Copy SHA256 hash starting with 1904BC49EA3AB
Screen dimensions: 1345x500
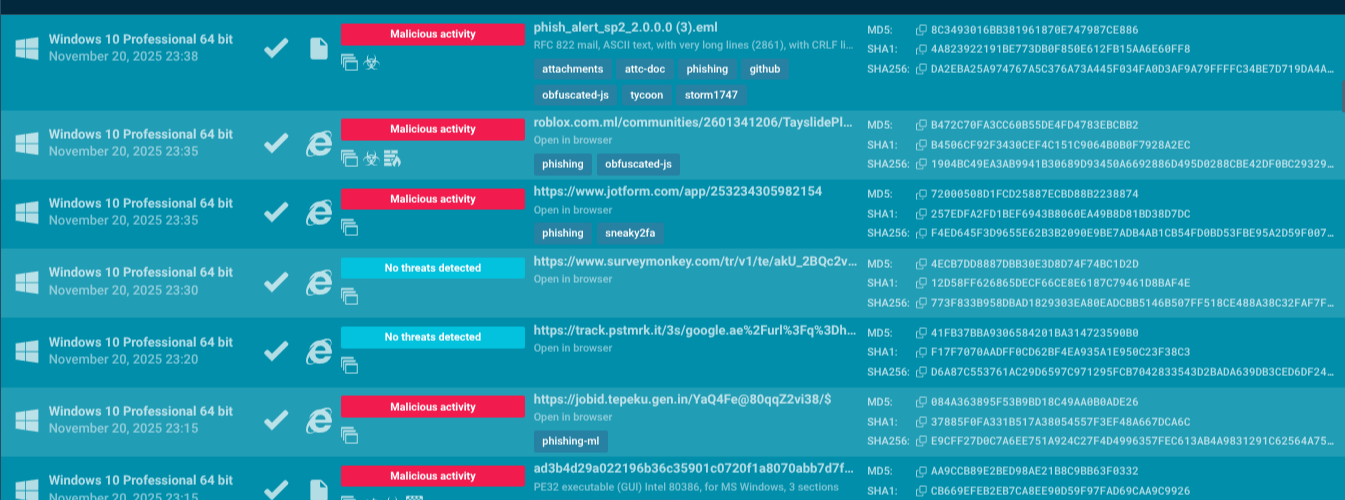point(921,164)
